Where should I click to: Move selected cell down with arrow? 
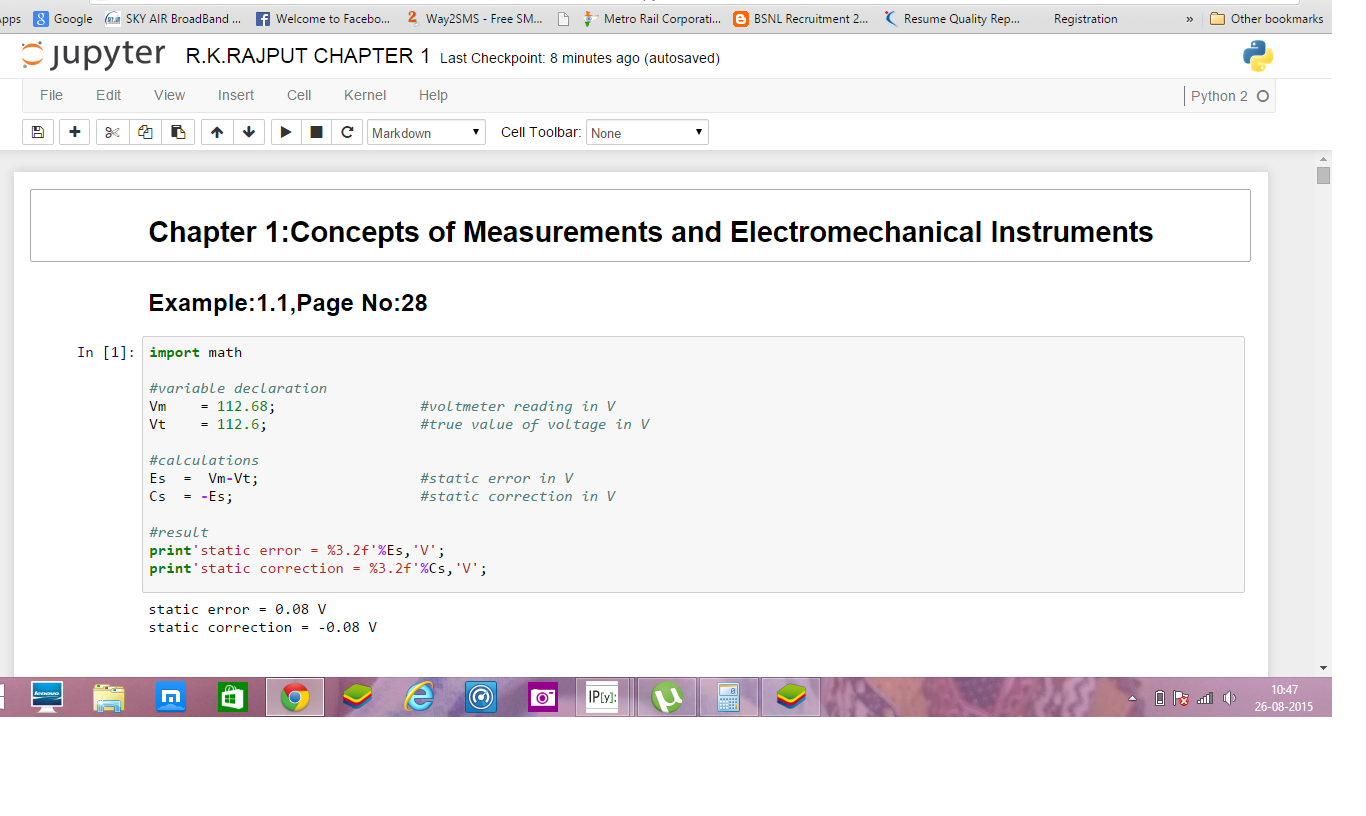(x=249, y=132)
